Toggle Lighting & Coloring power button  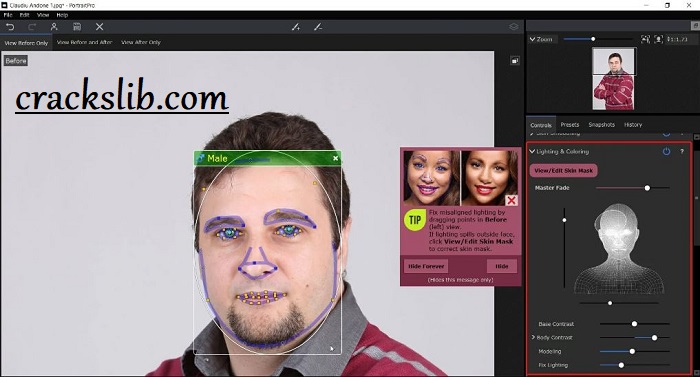tap(667, 151)
